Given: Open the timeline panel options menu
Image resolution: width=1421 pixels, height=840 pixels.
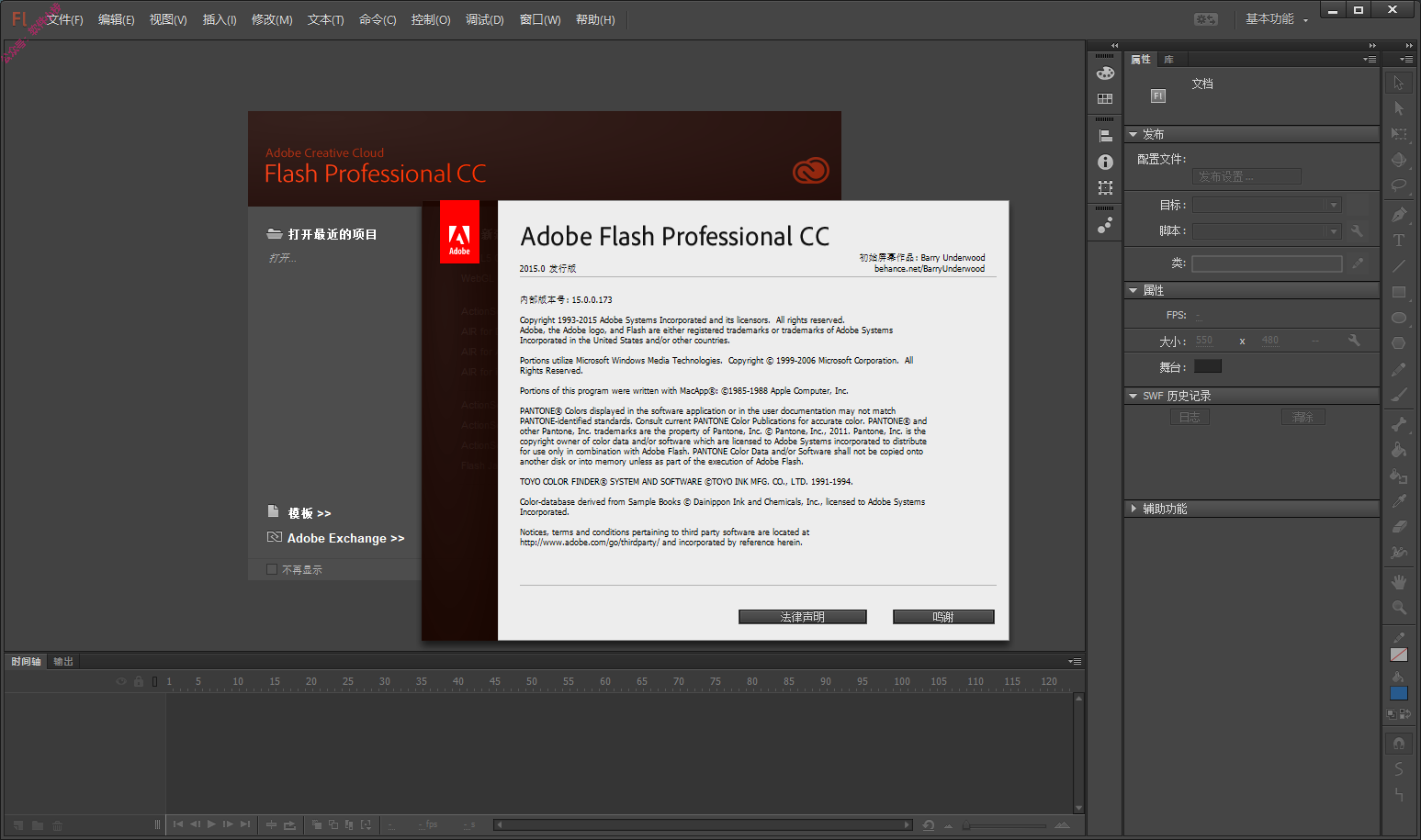Looking at the screenshot, I should point(1075,661).
